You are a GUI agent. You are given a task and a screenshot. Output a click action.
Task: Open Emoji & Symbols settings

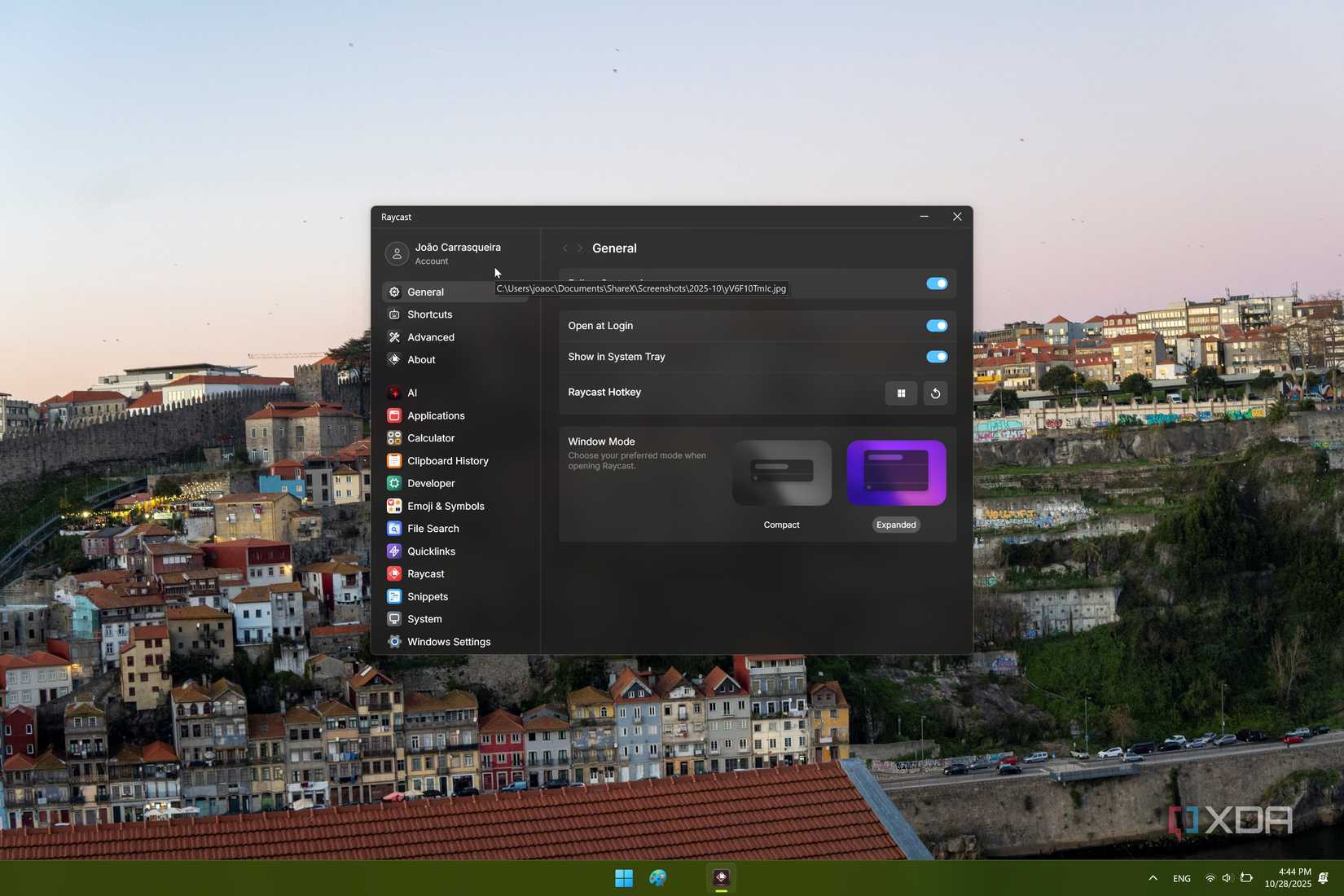click(x=455, y=506)
